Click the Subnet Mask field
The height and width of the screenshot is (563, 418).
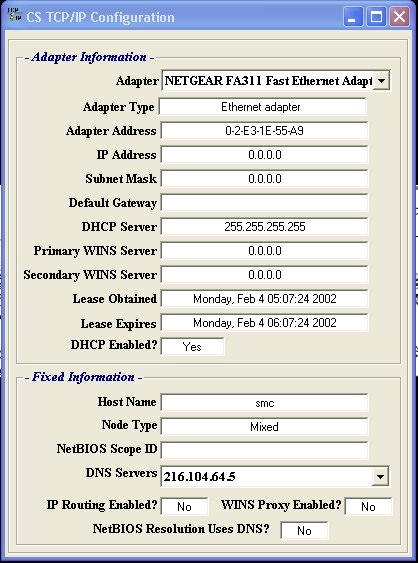pos(264,179)
